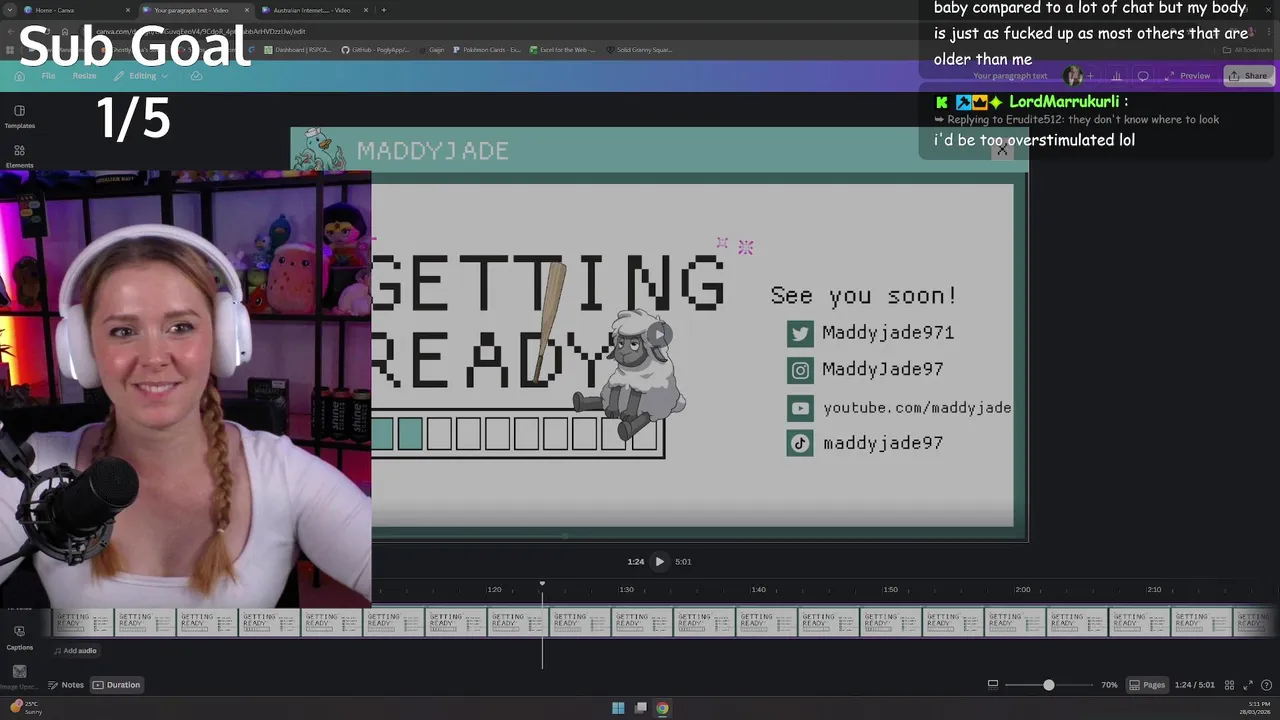The height and width of the screenshot is (720, 1280).
Task: Click the timeline ruler at 2:00
Action: 1022,590
